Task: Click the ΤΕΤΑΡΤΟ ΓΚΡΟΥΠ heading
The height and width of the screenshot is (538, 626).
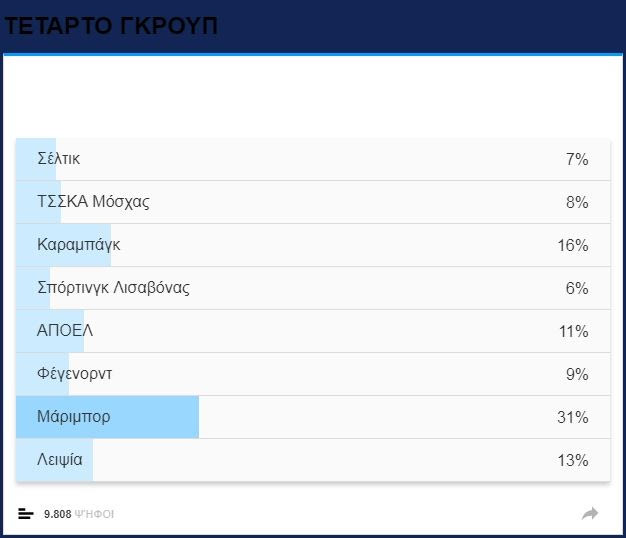Action: click(x=110, y=27)
